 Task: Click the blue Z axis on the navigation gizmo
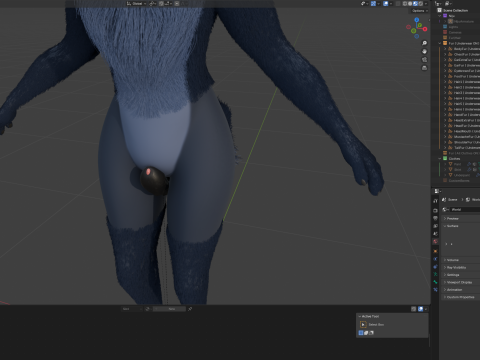tap(417, 20)
